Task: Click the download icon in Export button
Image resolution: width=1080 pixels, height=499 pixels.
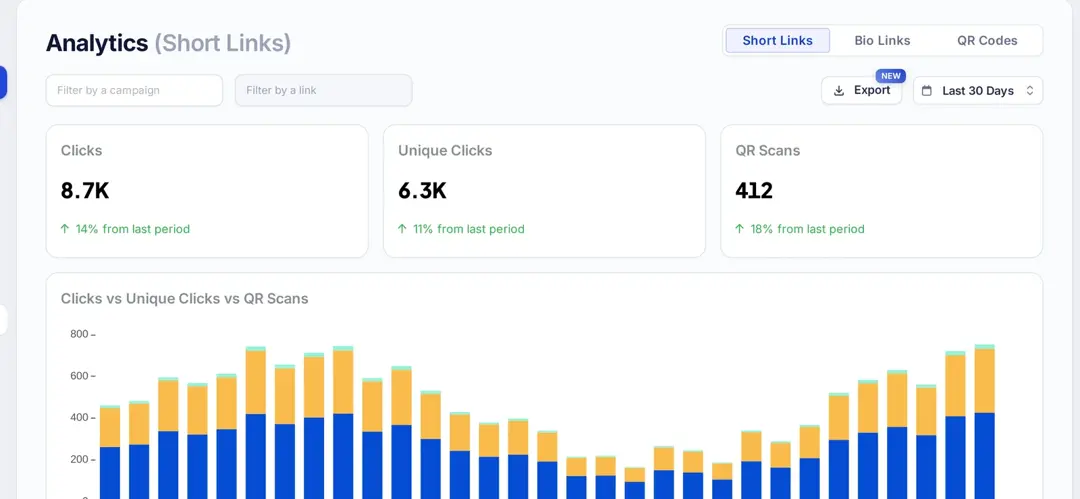Action: coord(839,91)
